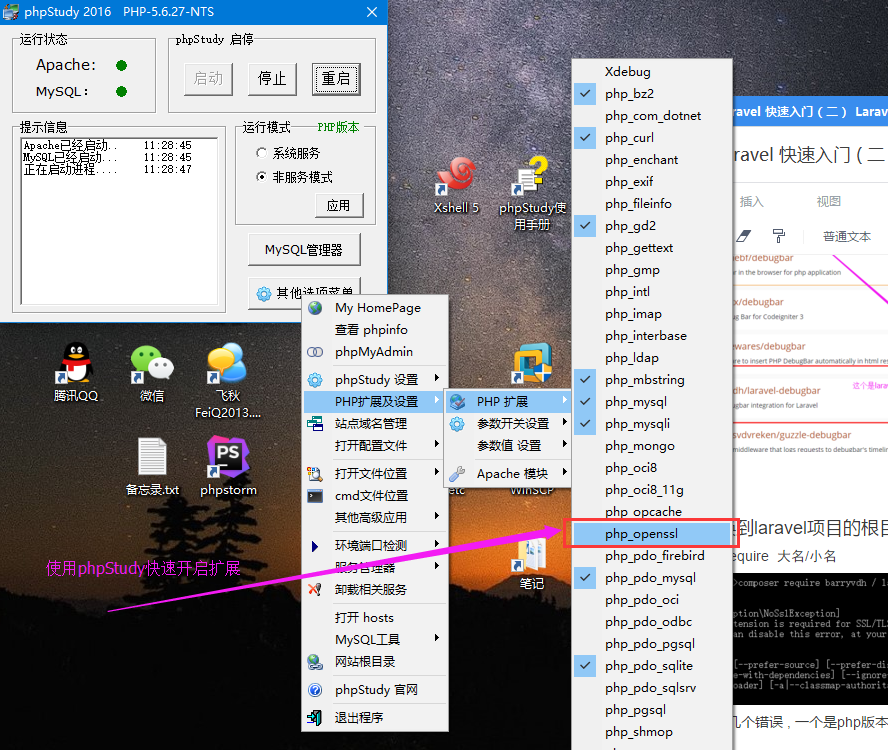Open the PhpStorm desktop shortcut

click(x=228, y=460)
